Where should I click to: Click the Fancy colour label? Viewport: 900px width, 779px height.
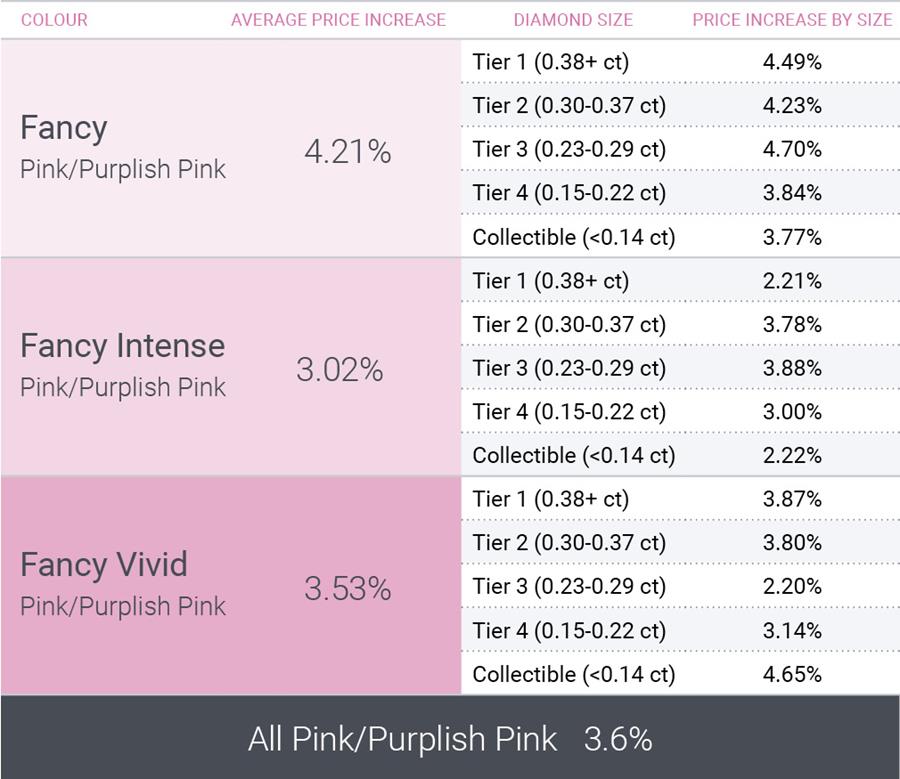(x=64, y=128)
